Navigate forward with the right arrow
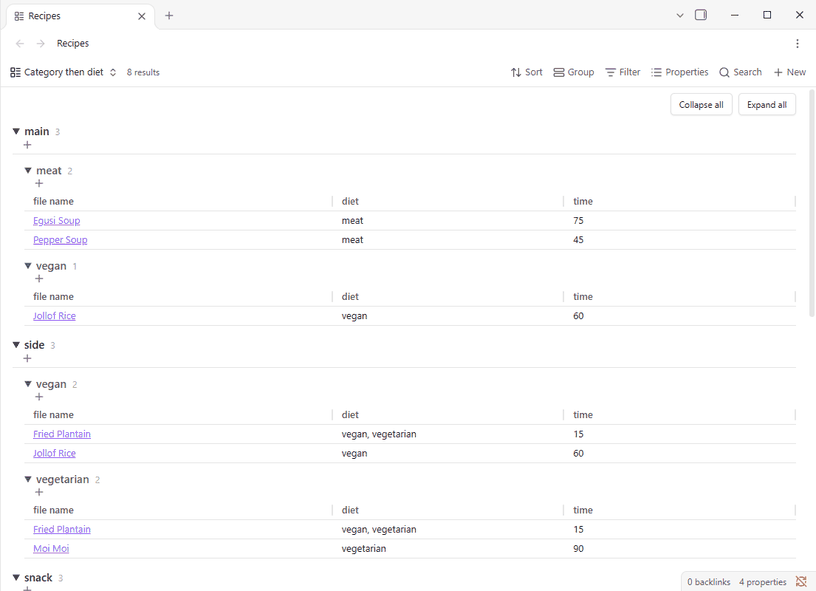The image size is (816, 591). point(41,43)
